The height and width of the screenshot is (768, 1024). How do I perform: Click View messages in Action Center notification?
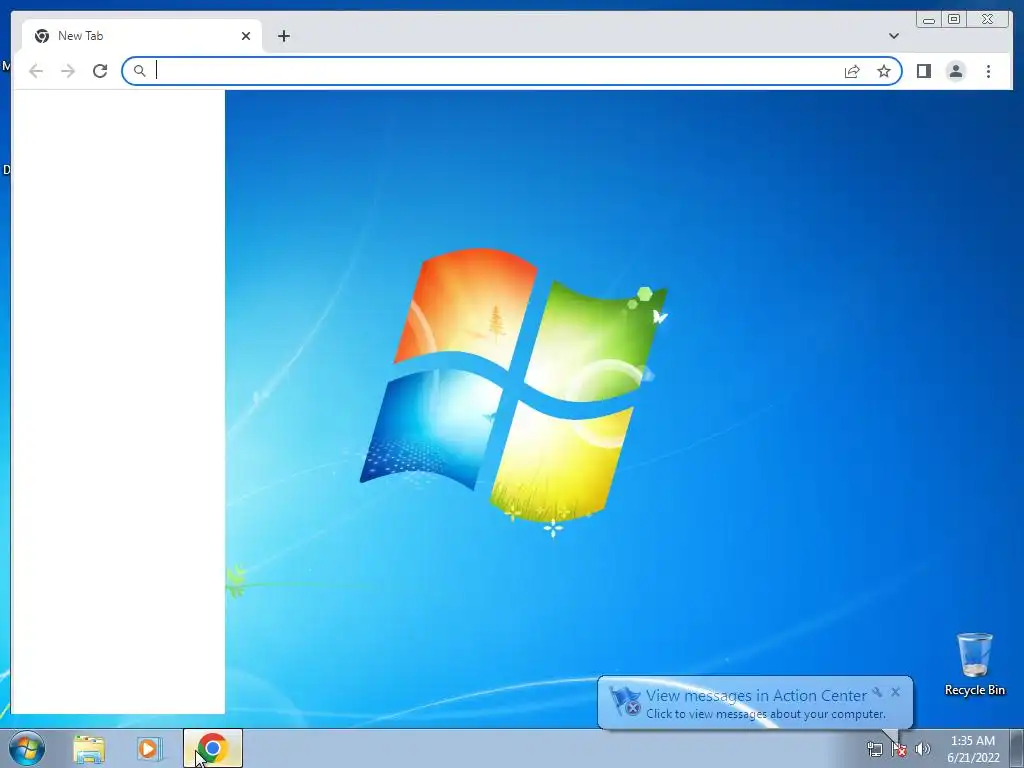click(756, 696)
